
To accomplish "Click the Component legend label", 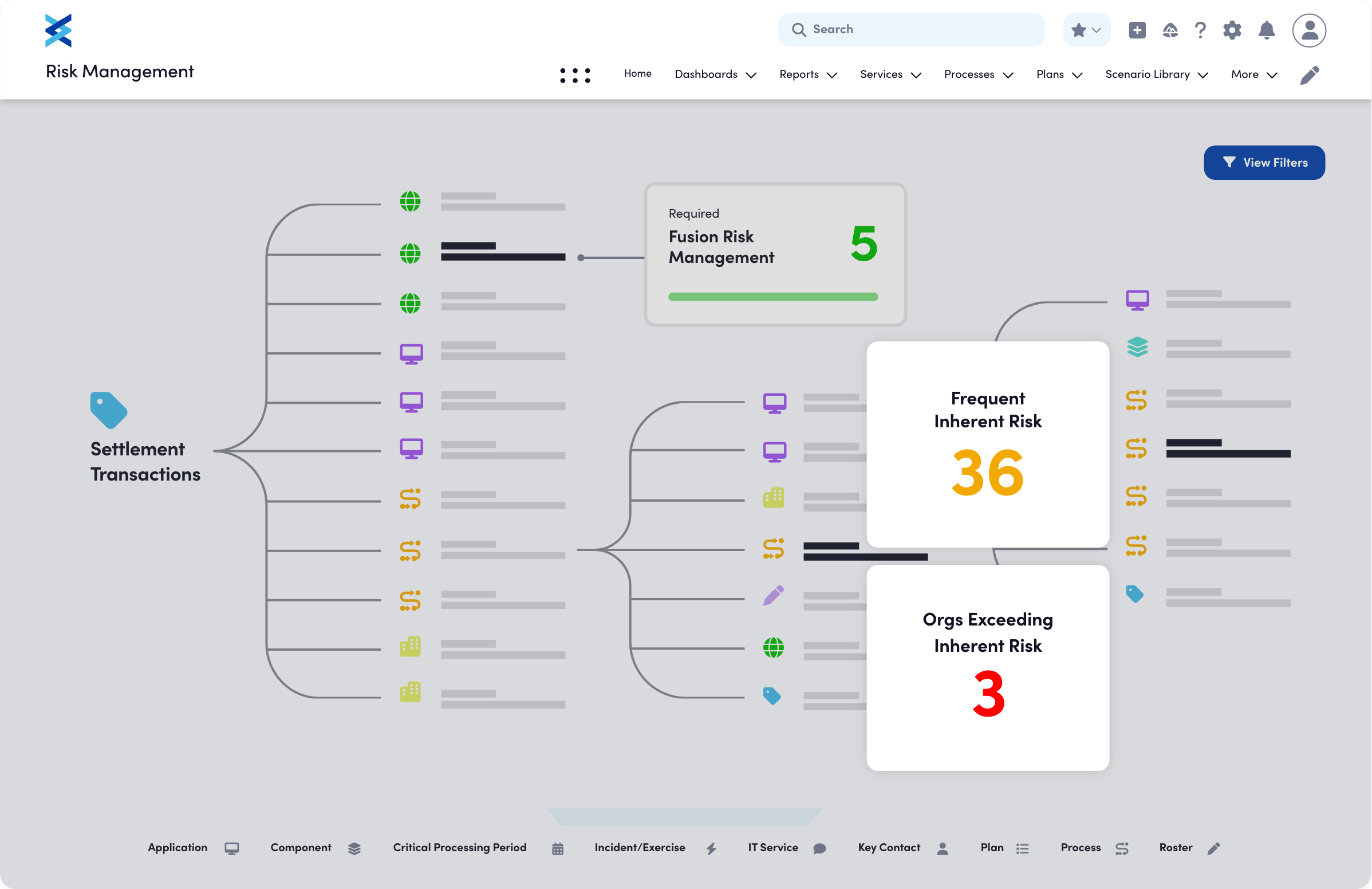I will coord(301,848).
